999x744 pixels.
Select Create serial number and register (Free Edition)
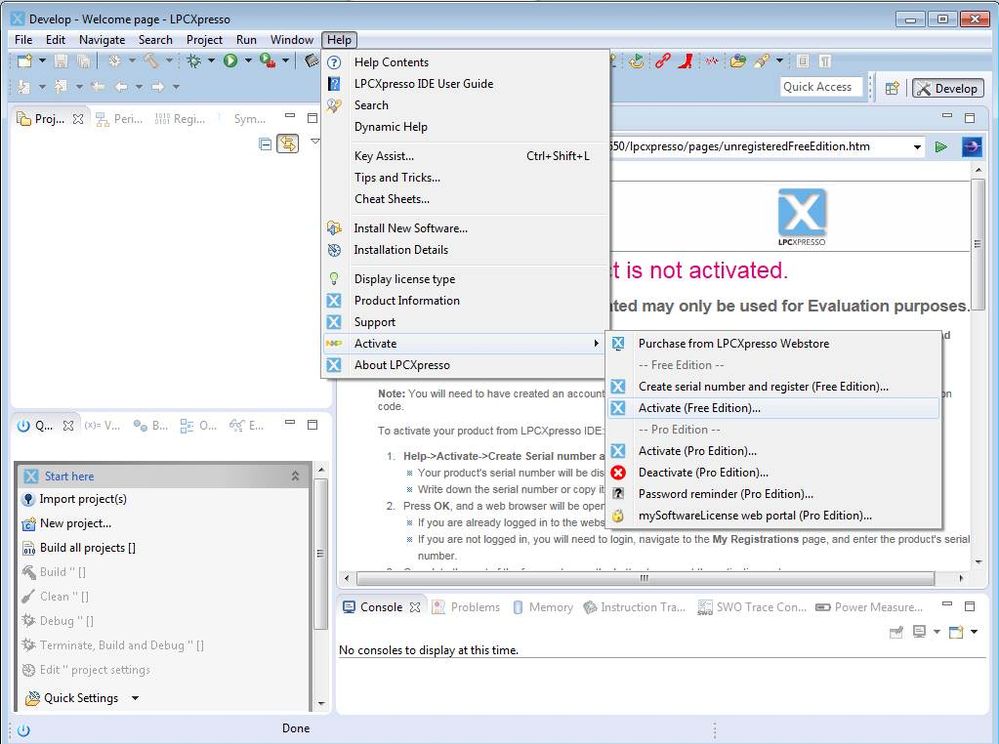click(773, 387)
